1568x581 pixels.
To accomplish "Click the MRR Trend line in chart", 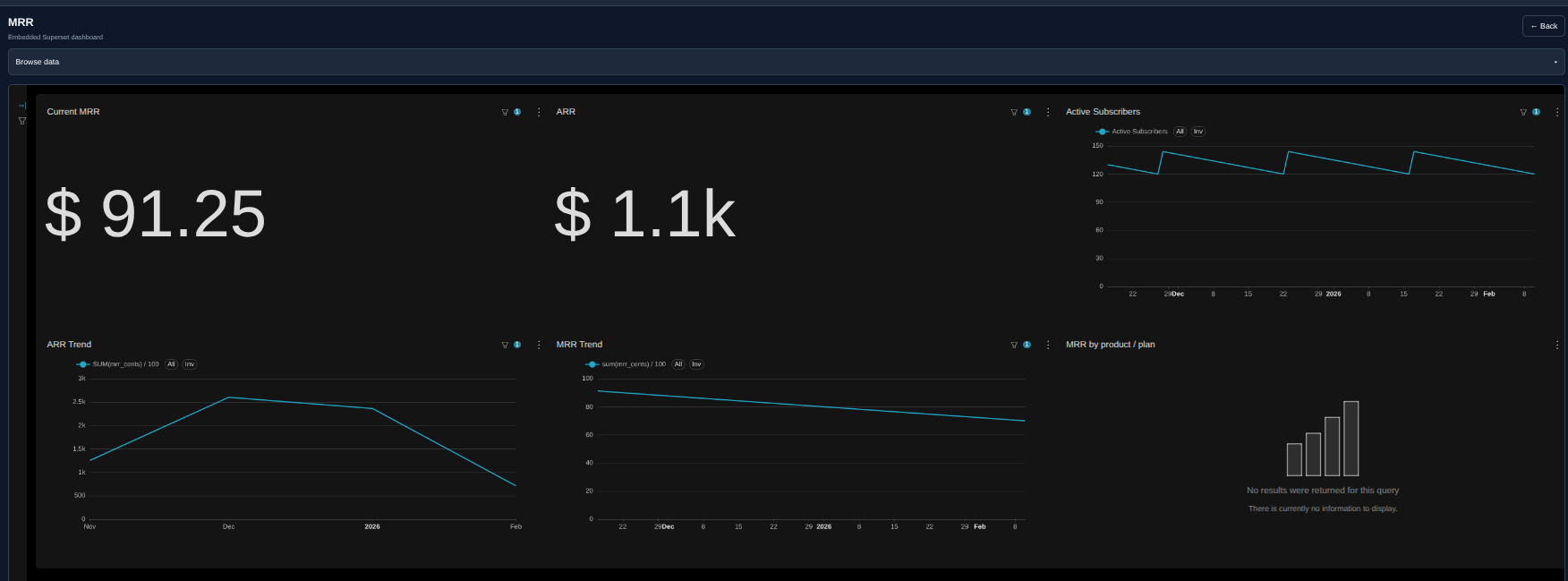I will coord(811,406).
